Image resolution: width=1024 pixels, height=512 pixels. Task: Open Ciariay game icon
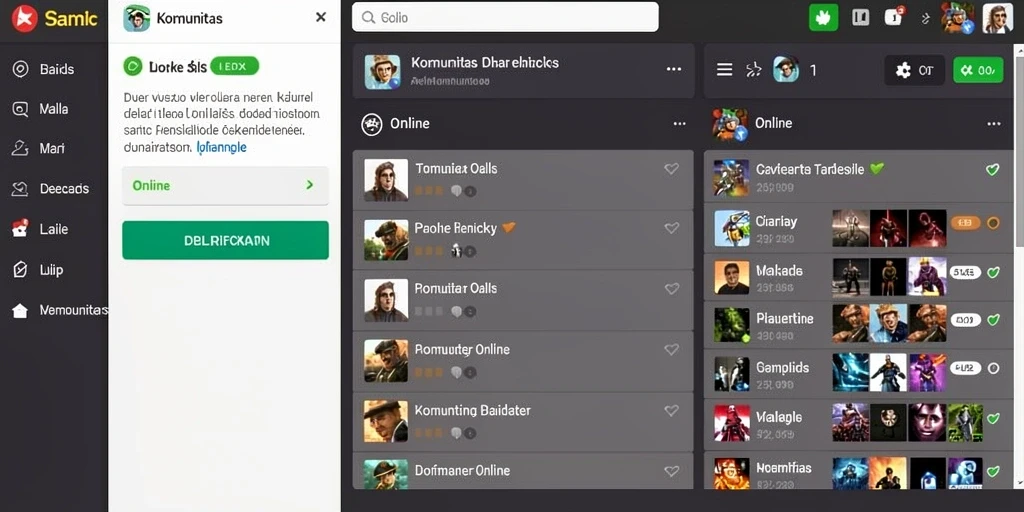731,228
